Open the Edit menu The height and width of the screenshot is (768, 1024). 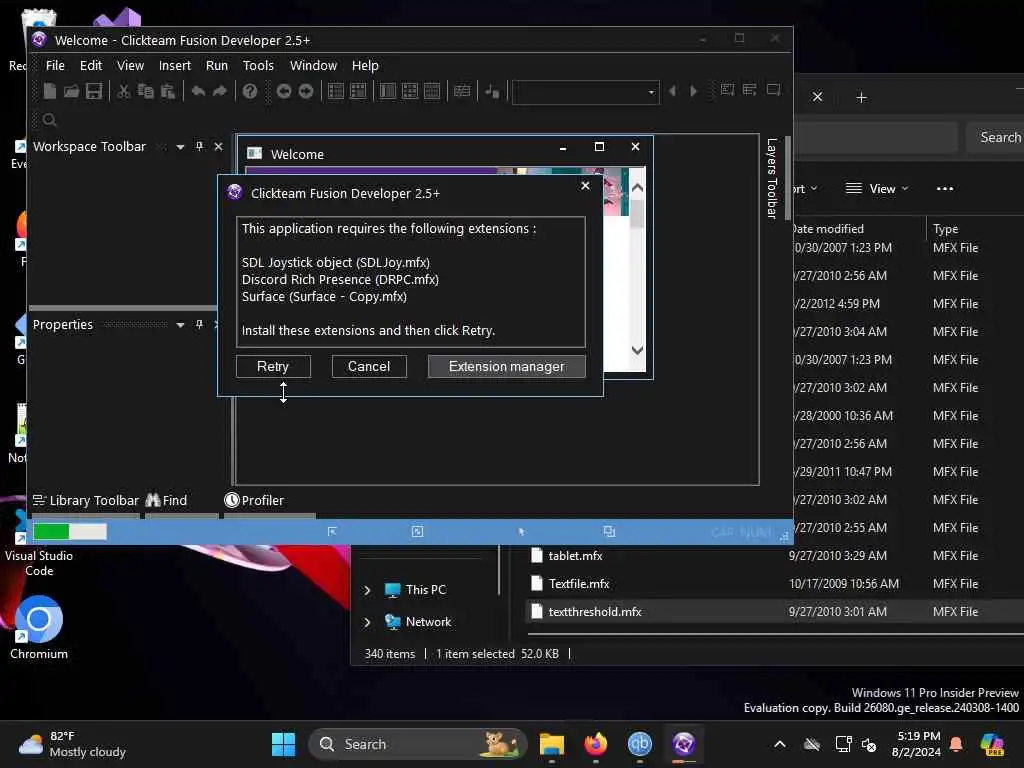point(91,65)
